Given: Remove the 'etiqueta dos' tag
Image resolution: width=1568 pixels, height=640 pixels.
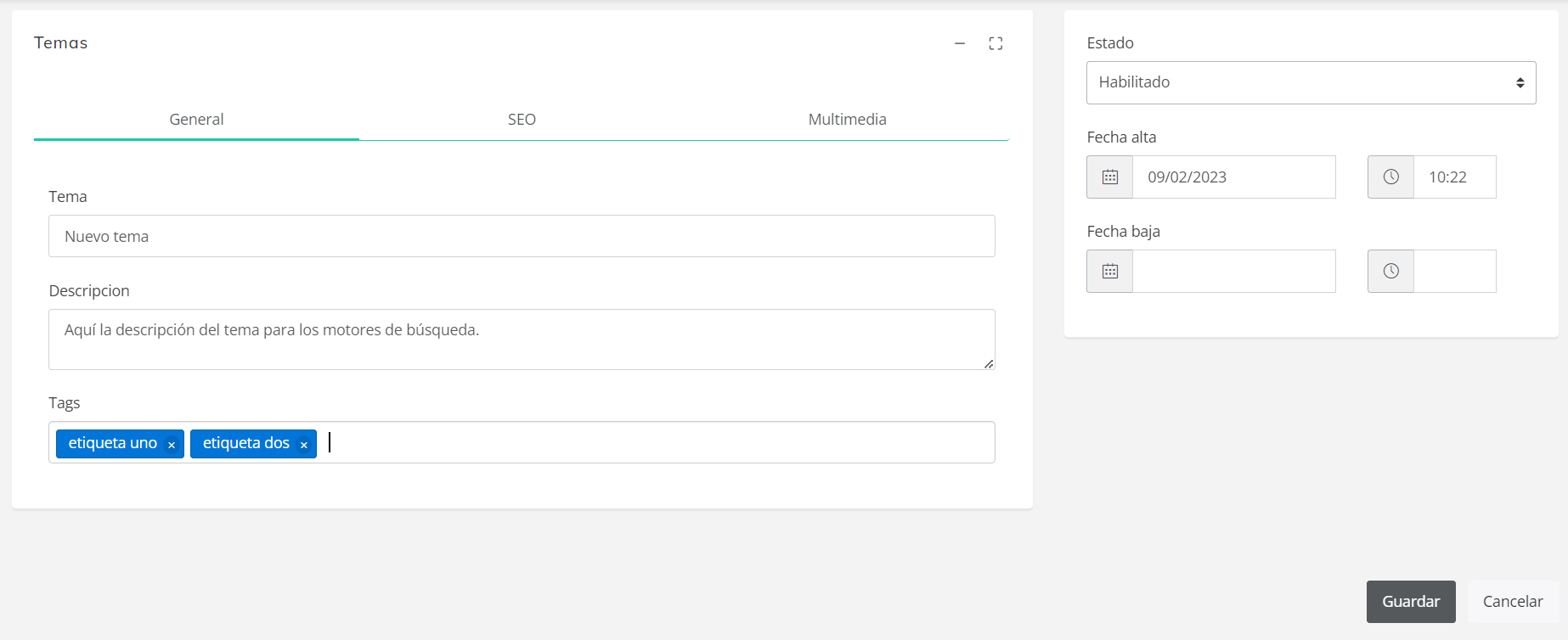Looking at the screenshot, I should 303,445.
